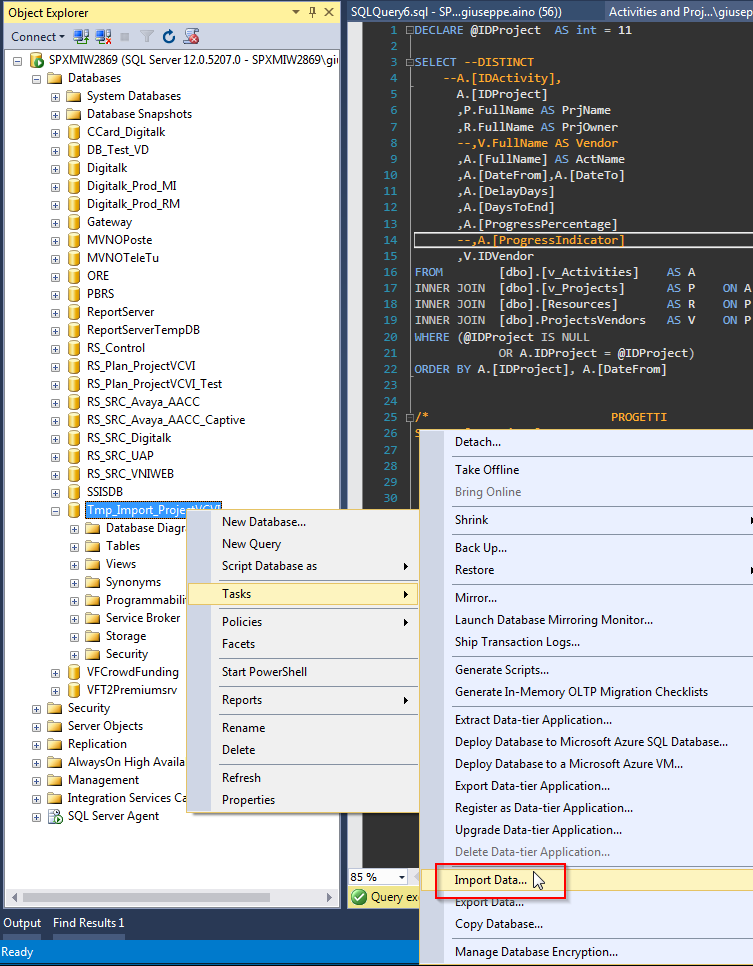
Task: Toggle the Object Explorer auto-hide pin
Action: coord(313,12)
